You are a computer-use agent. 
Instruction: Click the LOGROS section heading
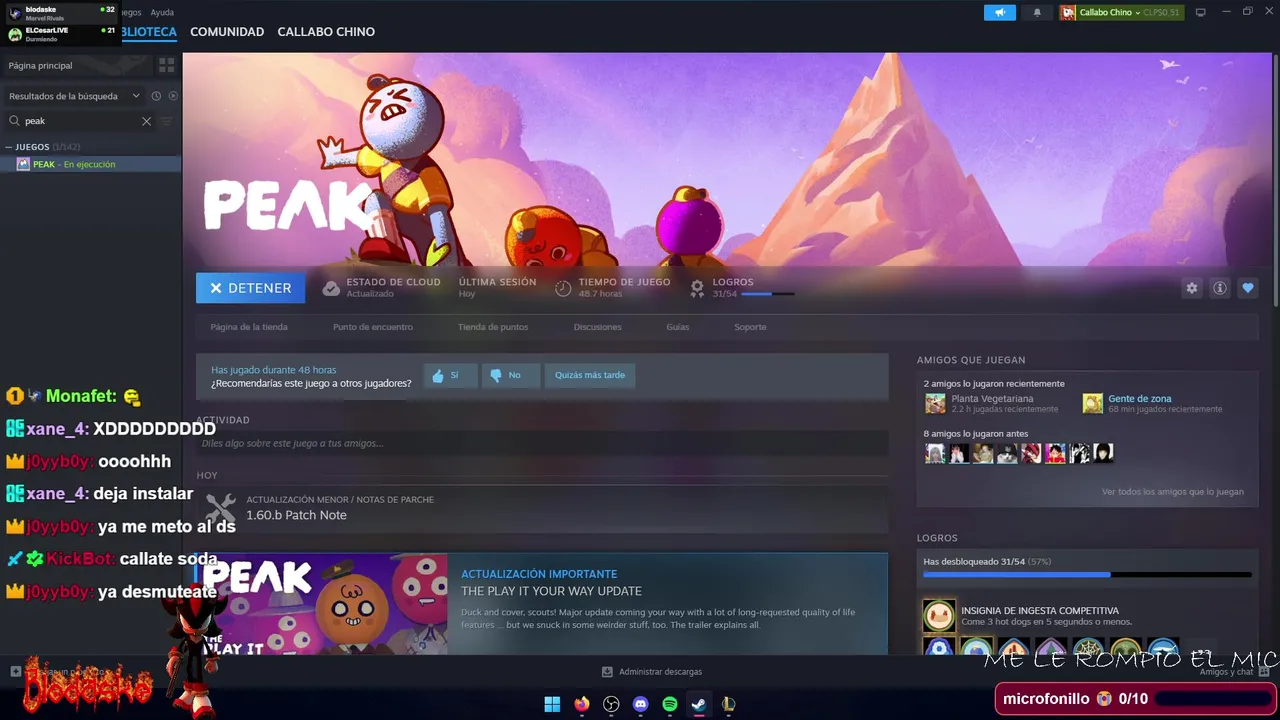937,538
